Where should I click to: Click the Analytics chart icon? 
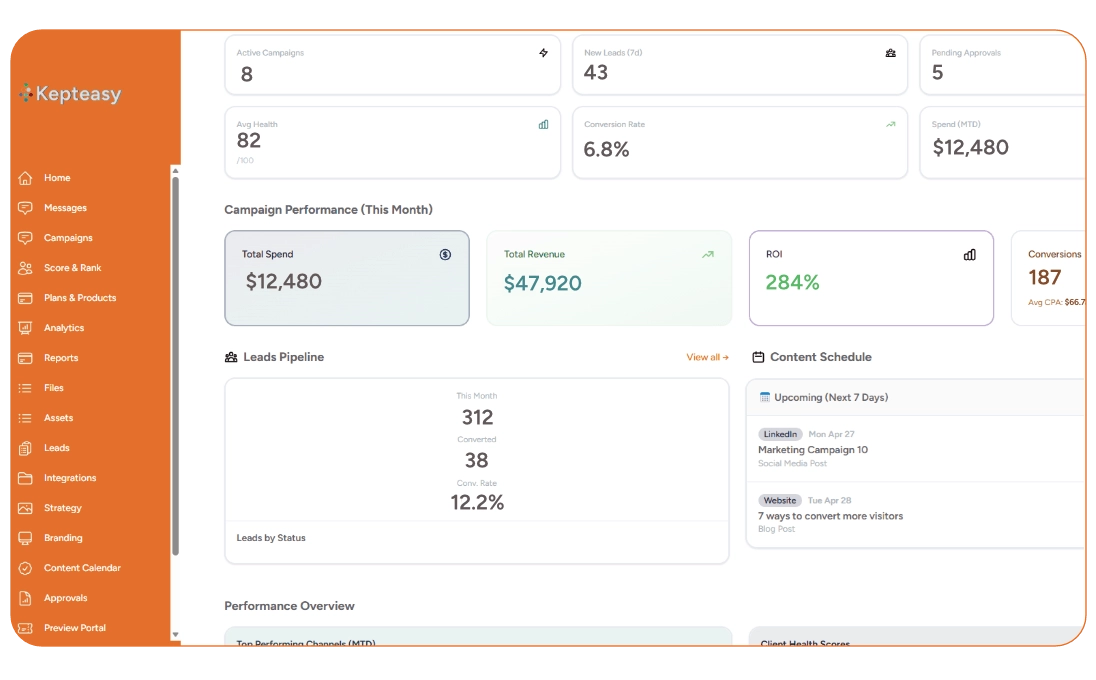click(25, 328)
